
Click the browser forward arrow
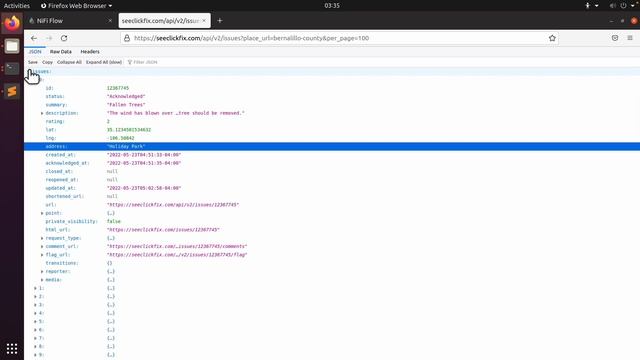point(49,38)
